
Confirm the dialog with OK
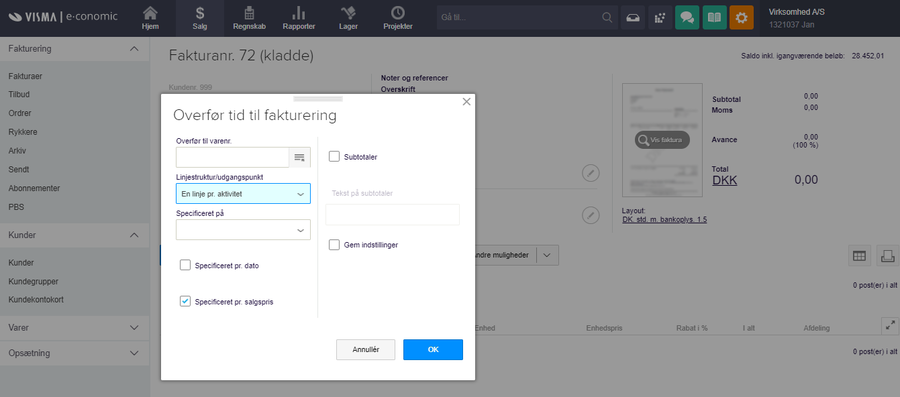pyautogui.click(x=433, y=349)
